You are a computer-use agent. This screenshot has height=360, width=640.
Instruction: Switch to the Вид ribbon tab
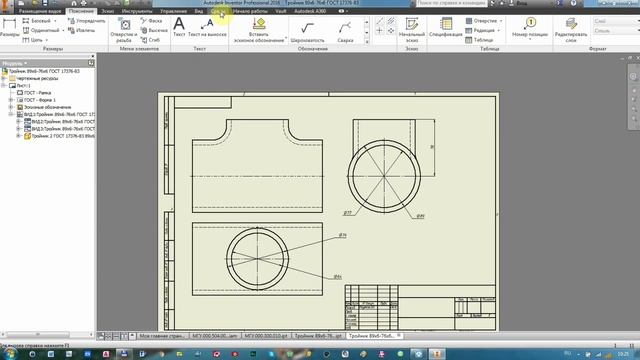tap(199, 11)
